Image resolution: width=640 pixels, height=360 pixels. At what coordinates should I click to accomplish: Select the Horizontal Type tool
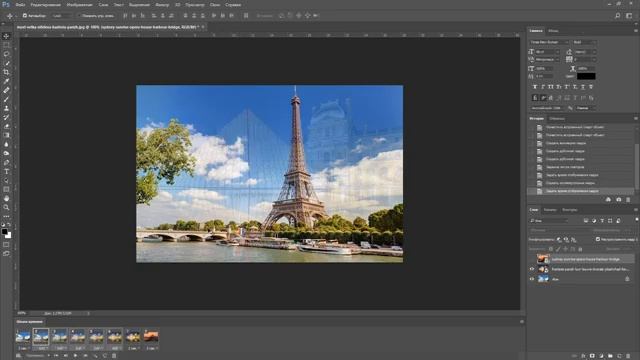6,171
